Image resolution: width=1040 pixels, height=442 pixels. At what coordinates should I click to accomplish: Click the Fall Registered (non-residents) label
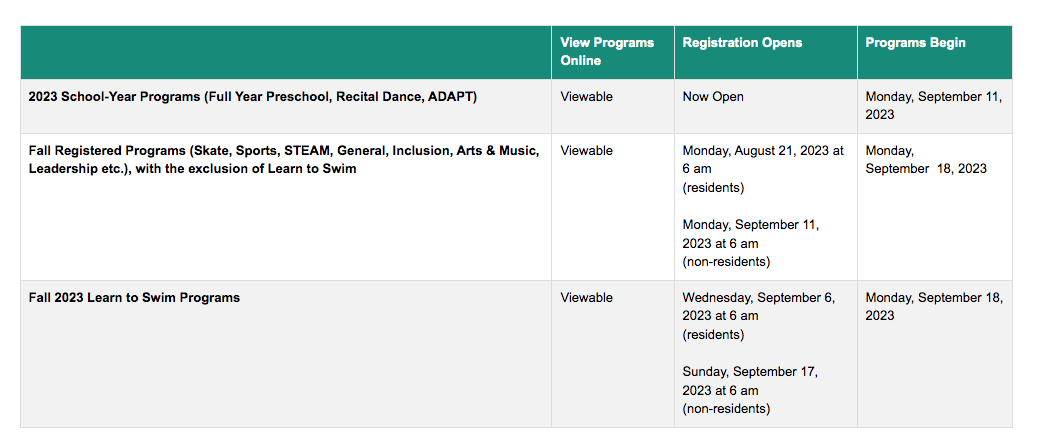[726, 261]
